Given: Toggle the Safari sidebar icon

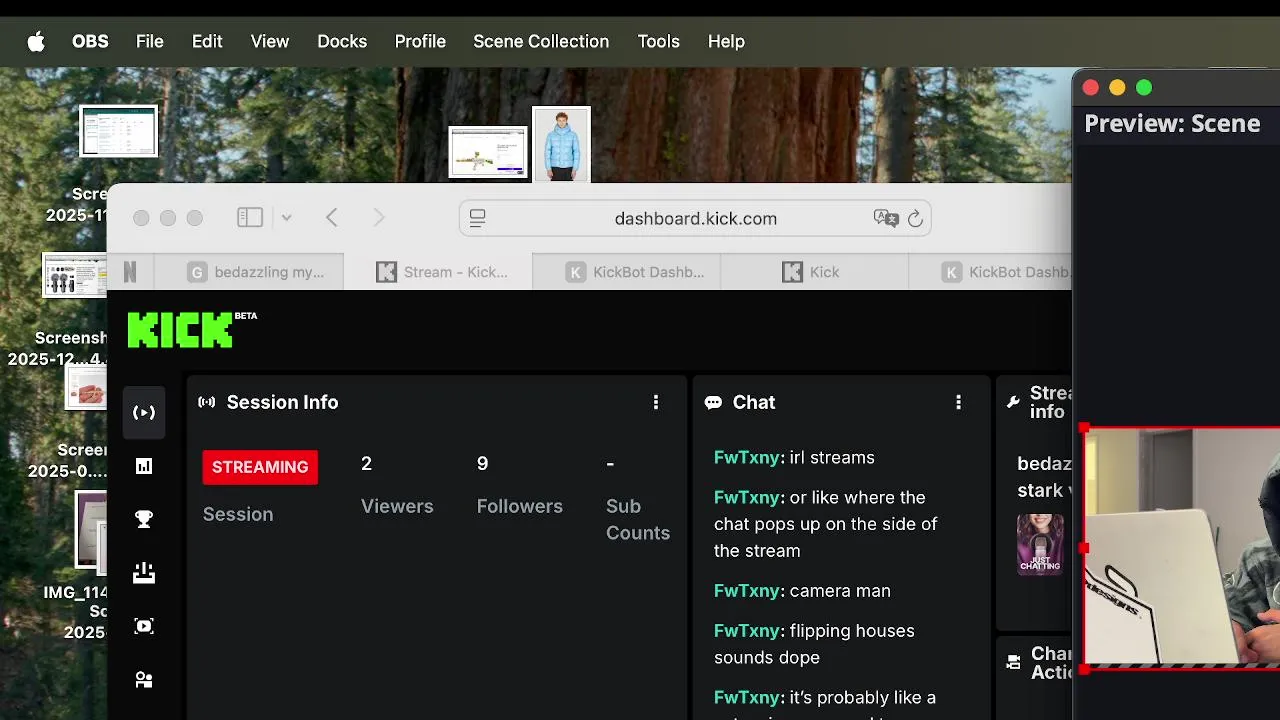Looking at the screenshot, I should point(250,218).
